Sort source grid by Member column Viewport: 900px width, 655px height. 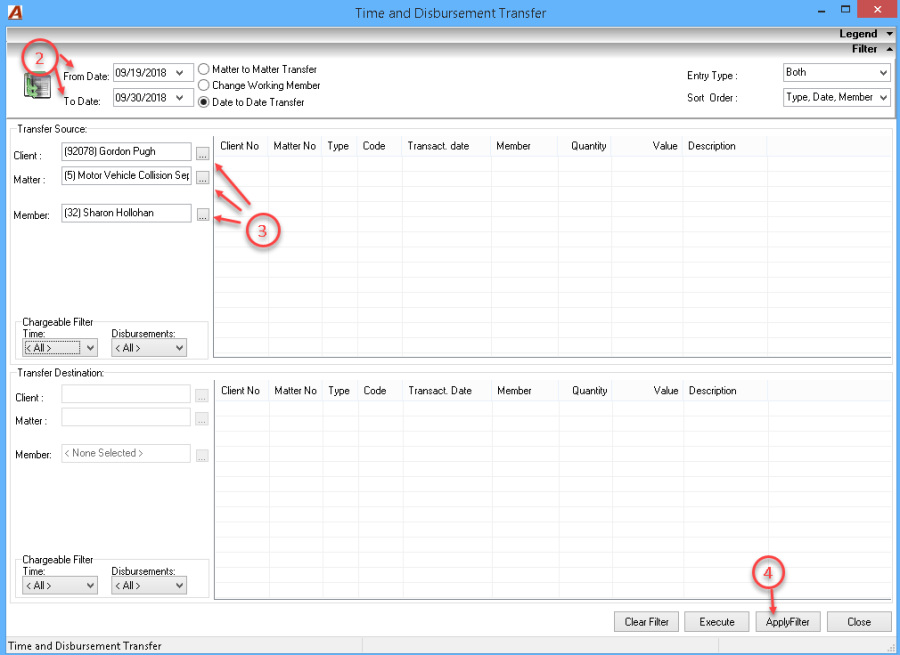tap(523, 146)
